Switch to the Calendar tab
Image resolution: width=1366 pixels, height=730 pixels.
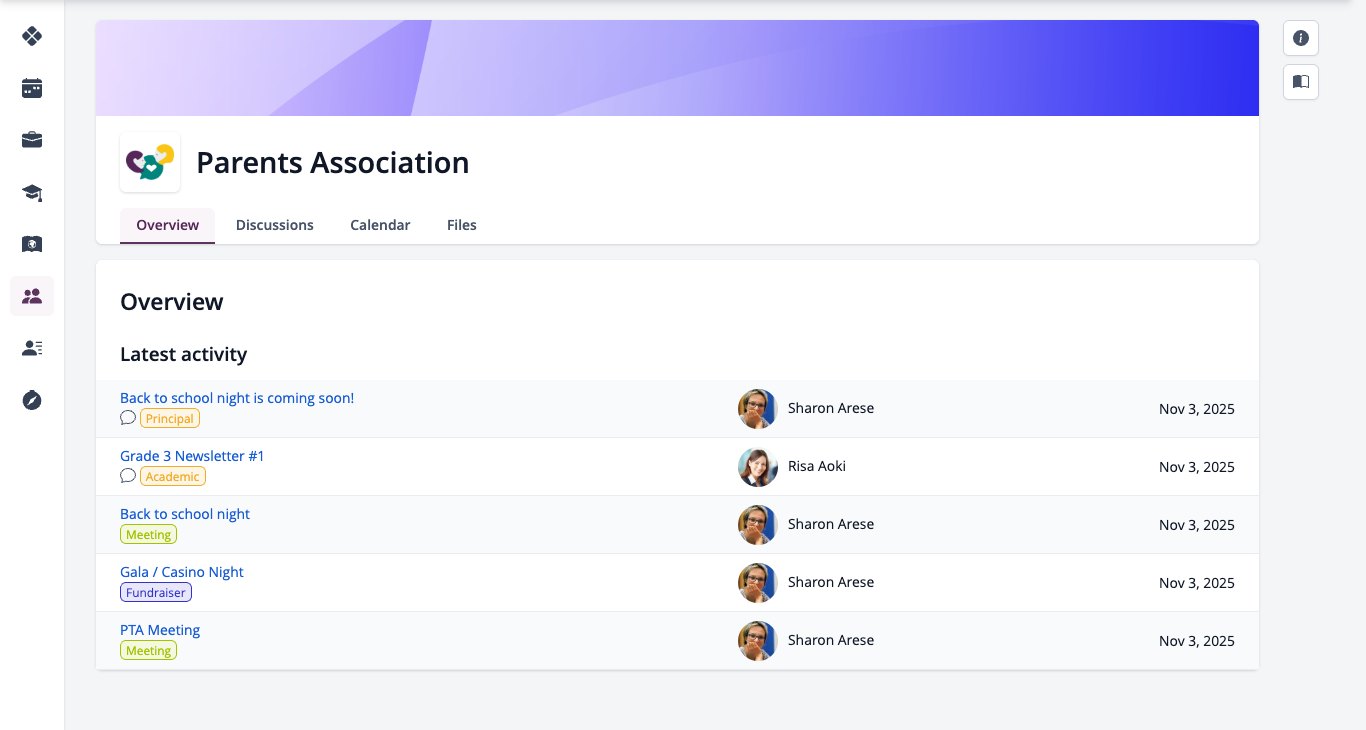coord(380,225)
